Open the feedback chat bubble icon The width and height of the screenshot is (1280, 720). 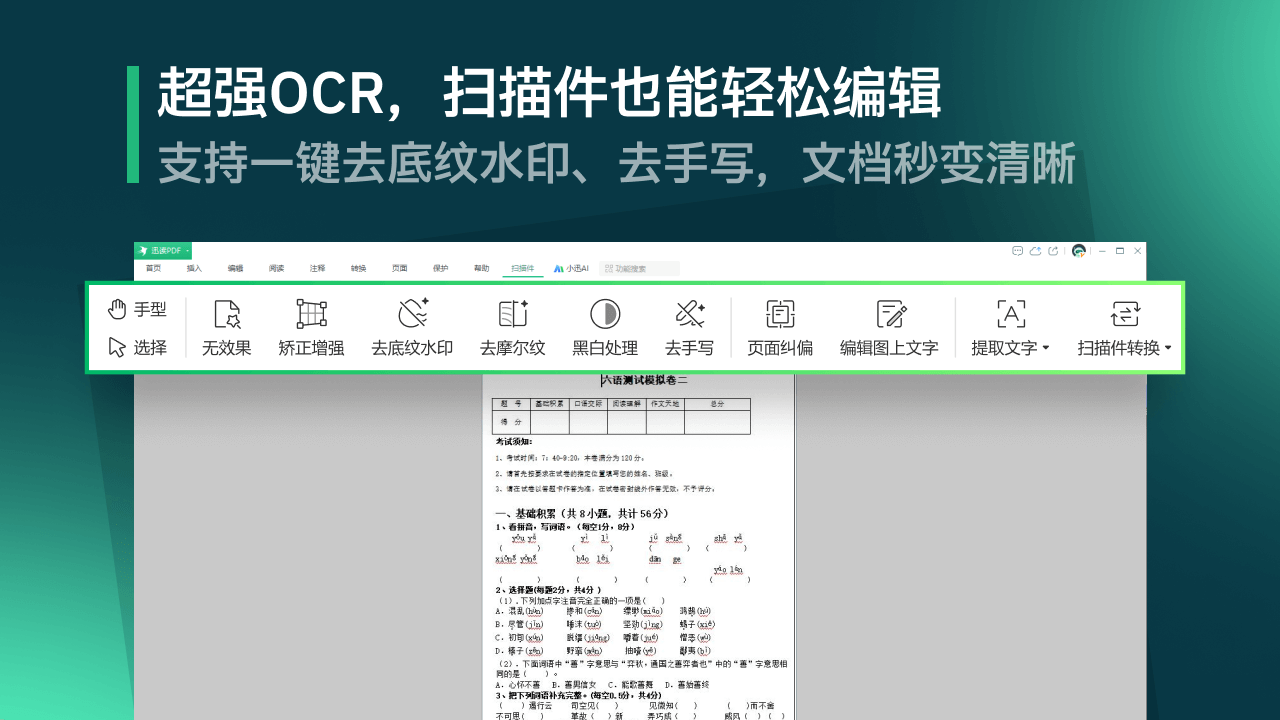[x=1016, y=251]
